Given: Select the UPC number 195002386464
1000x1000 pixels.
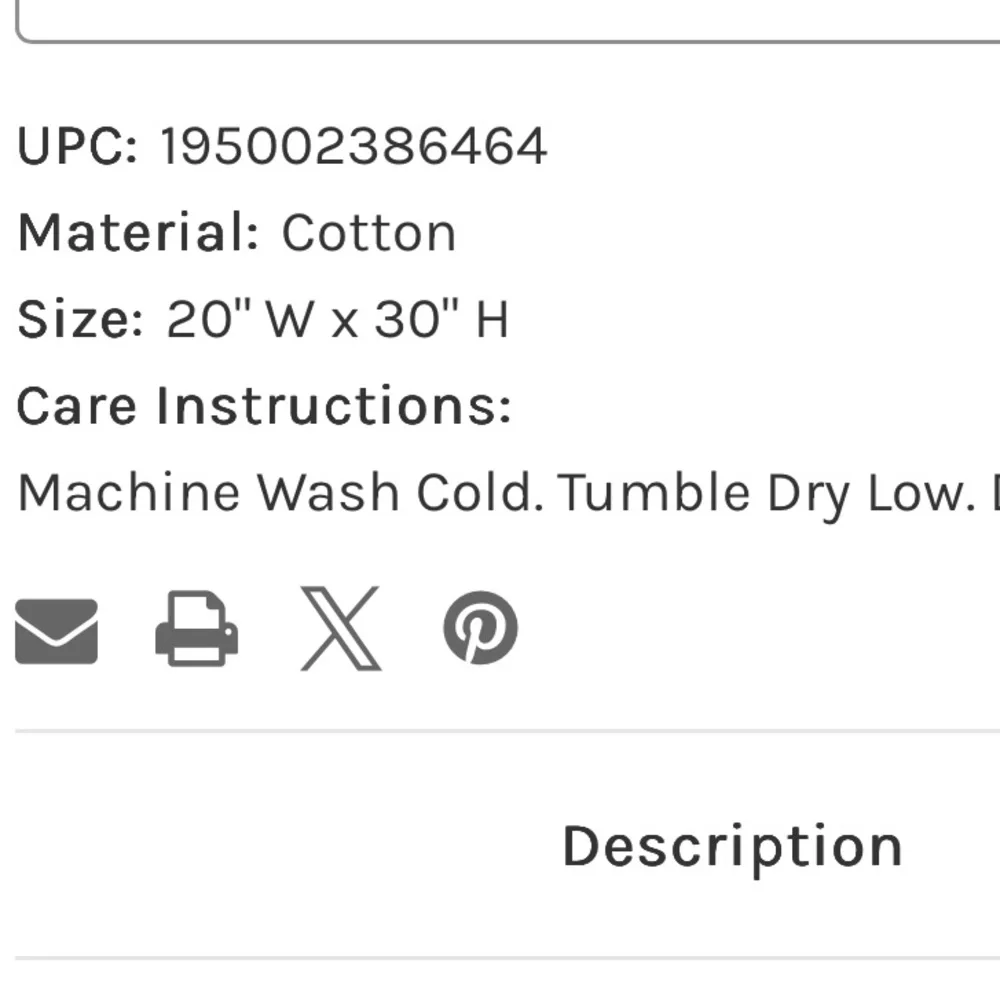Looking at the screenshot, I should 353,147.
